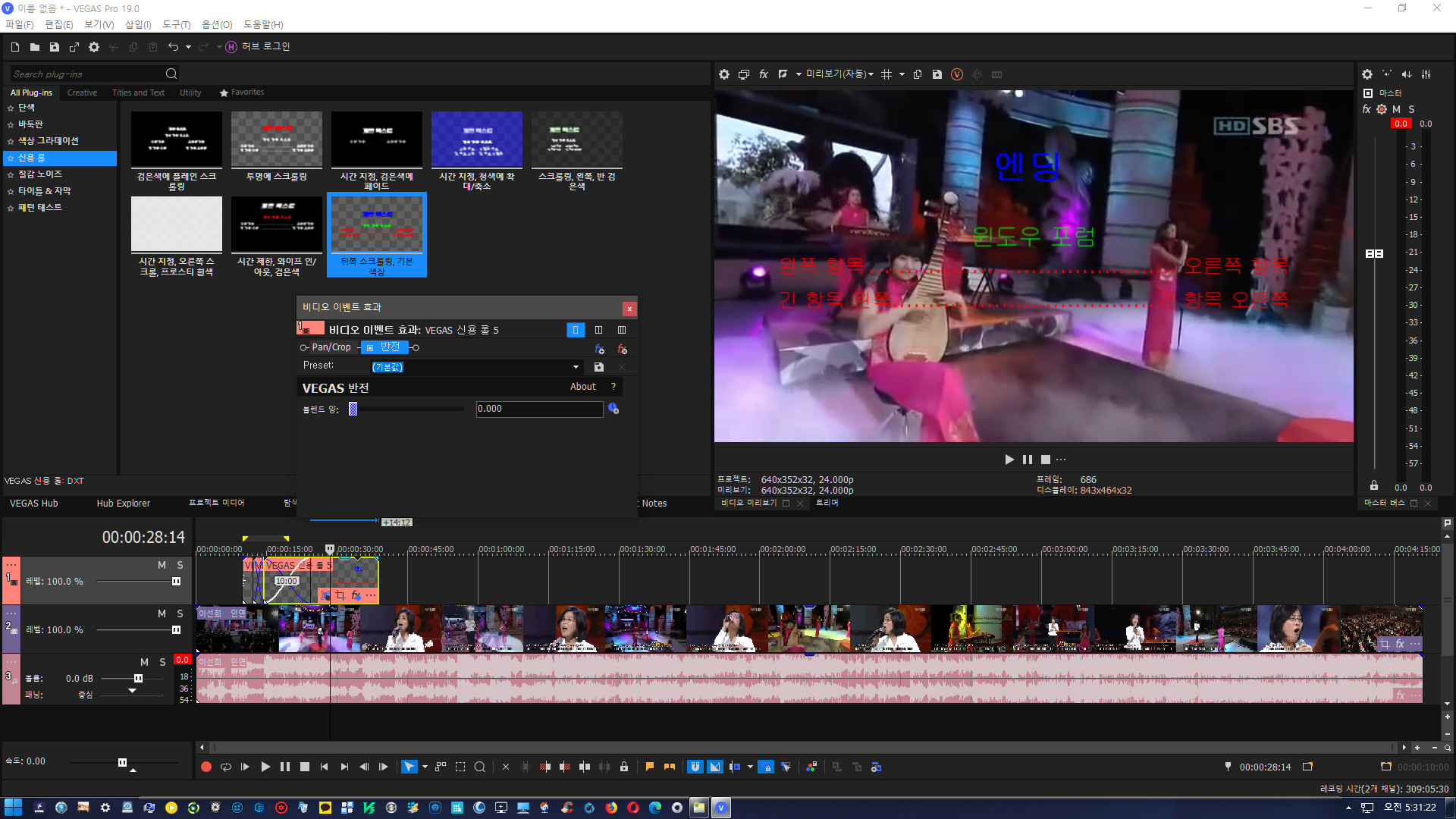
Task: Open Hub Explorer tab
Action: (x=123, y=503)
